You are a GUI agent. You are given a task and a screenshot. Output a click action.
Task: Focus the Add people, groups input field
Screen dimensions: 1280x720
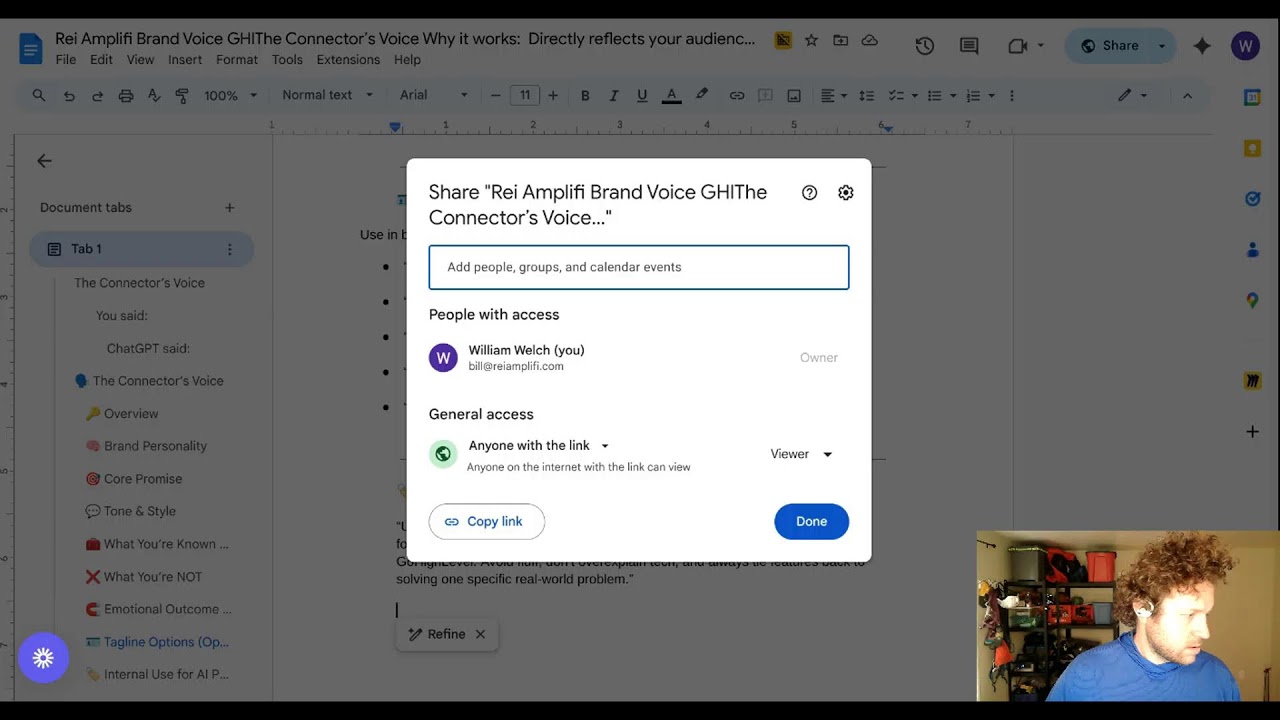[x=639, y=267]
